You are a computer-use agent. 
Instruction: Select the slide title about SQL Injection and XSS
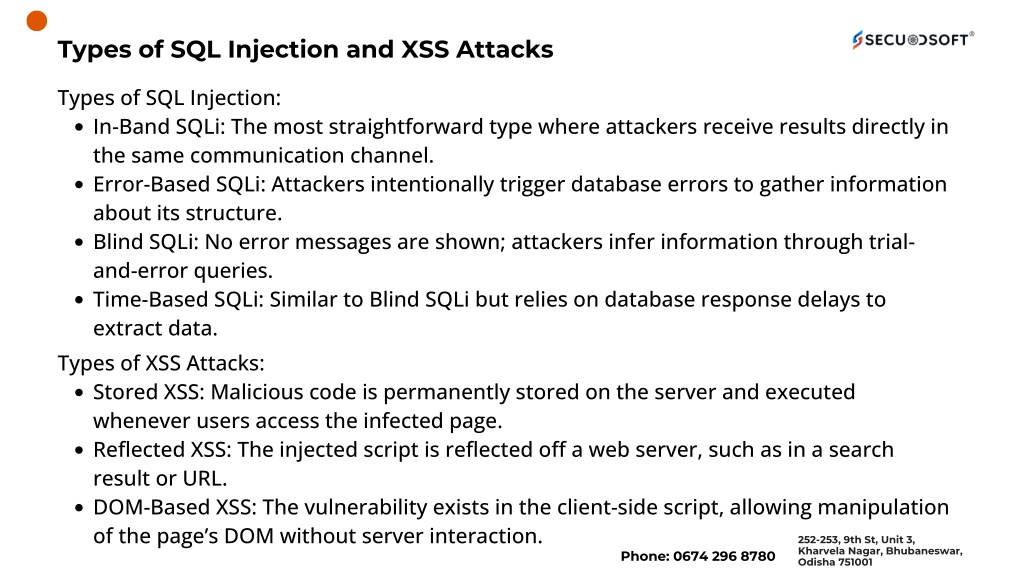305,49
